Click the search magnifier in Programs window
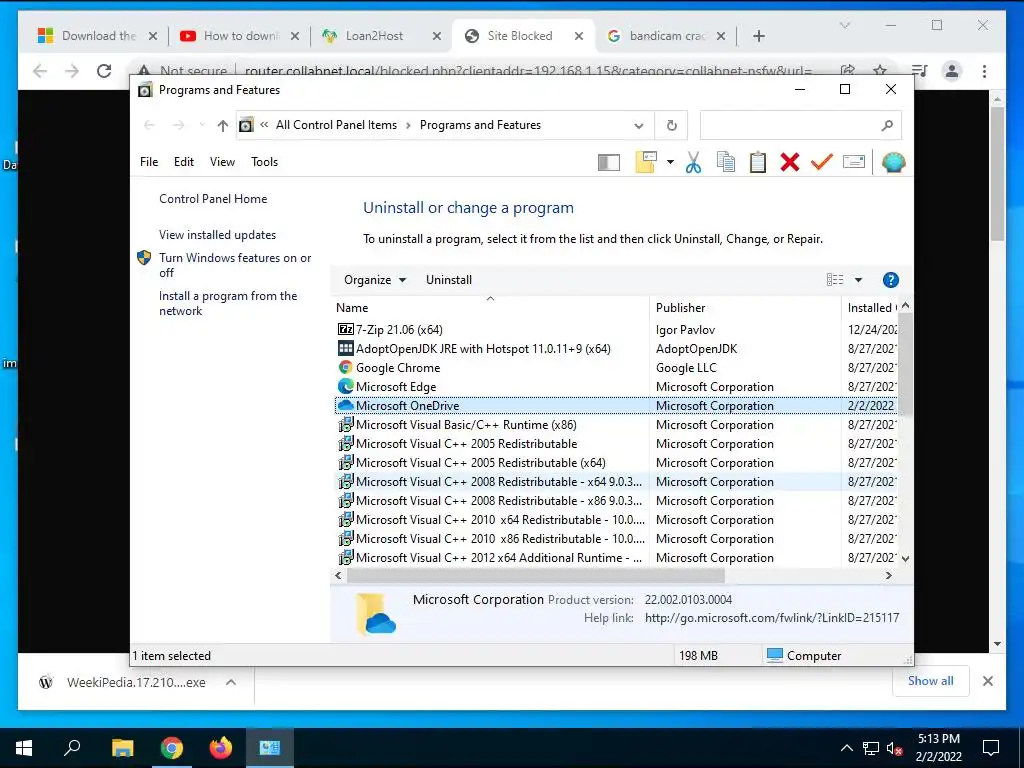This screenshot has width=1024, height=768. pos(886,125)
